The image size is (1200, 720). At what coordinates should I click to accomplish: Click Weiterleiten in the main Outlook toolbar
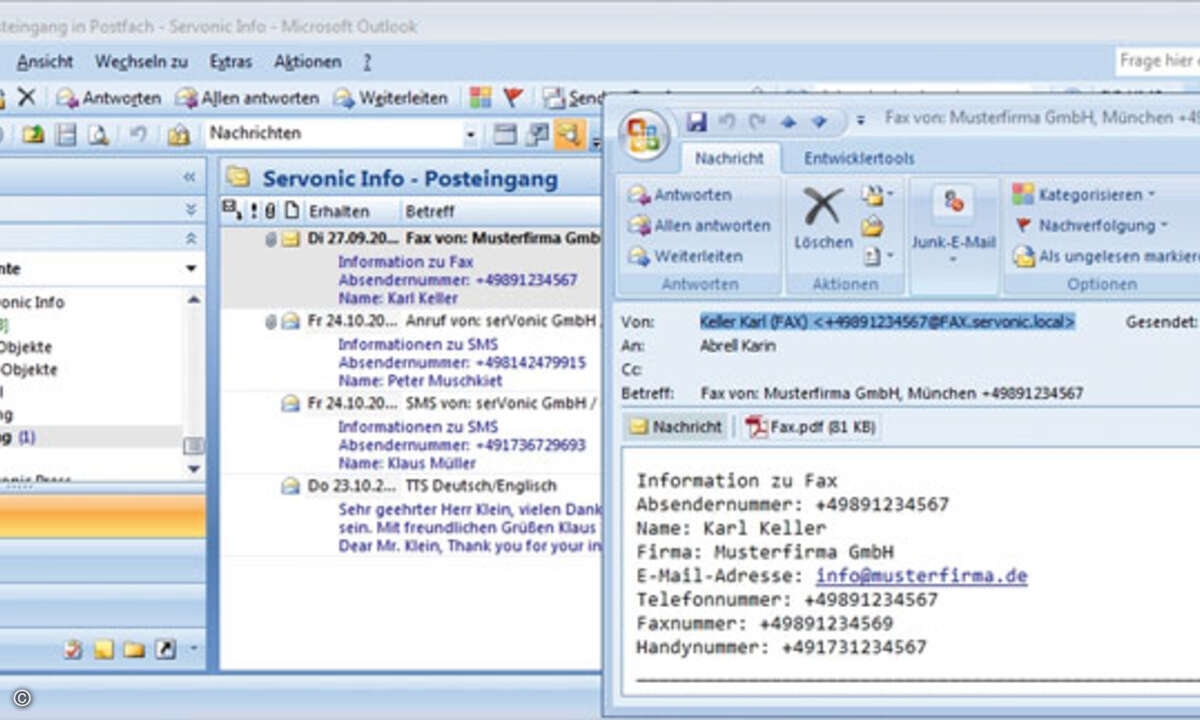pyautogui.click(x=391, y=98)
